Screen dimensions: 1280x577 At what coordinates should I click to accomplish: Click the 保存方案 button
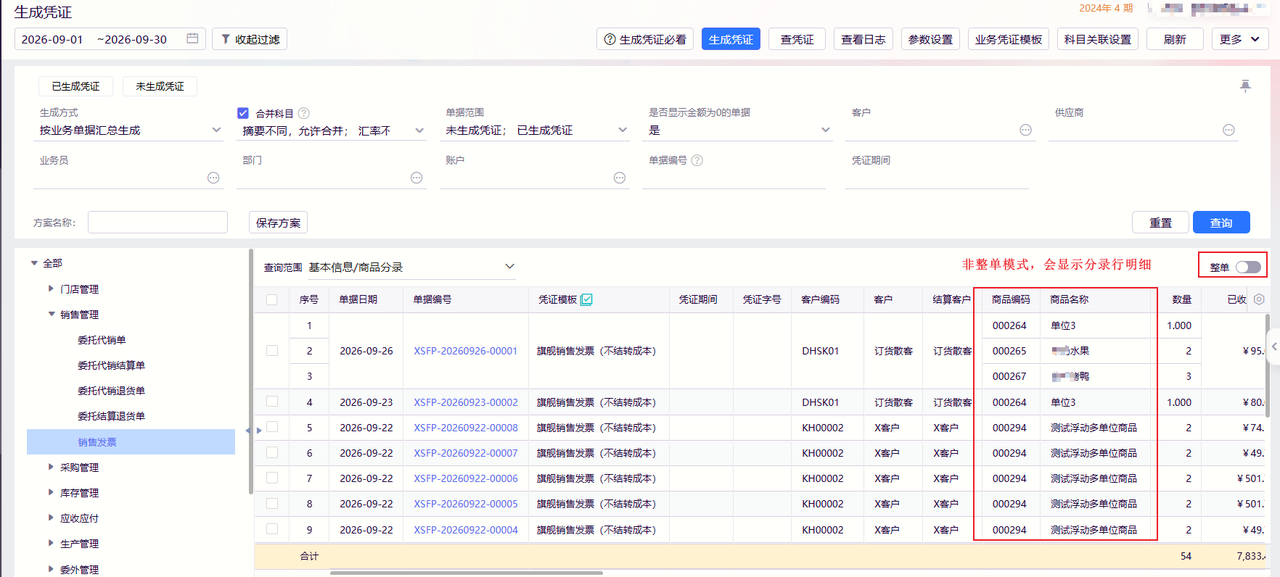click(x=278, y=222)
